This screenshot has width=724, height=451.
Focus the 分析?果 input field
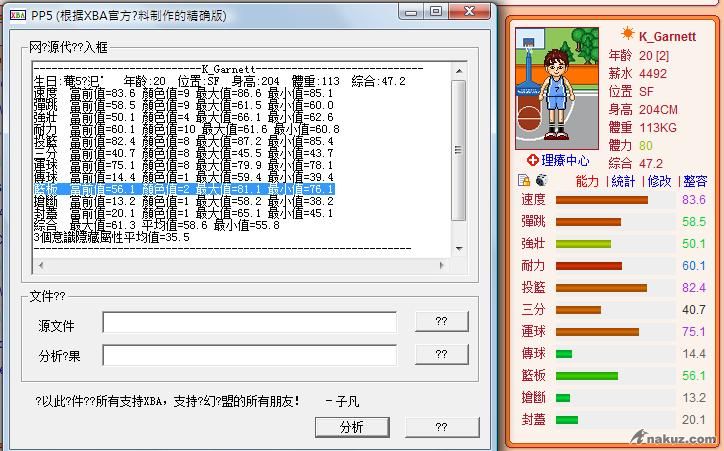coord(249,355)
